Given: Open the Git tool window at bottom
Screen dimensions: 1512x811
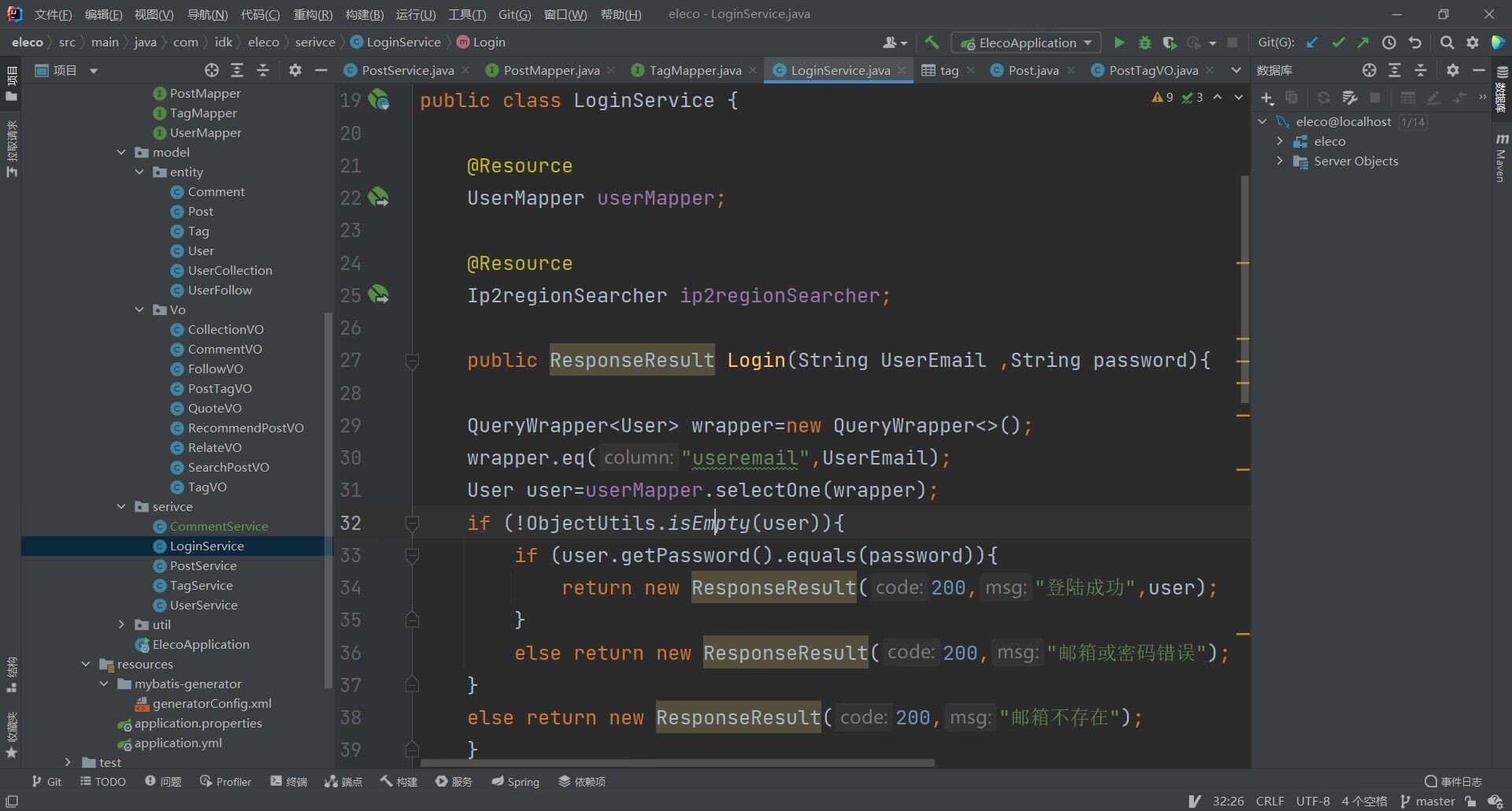Looking at the screenshot, I should (46, 781).
